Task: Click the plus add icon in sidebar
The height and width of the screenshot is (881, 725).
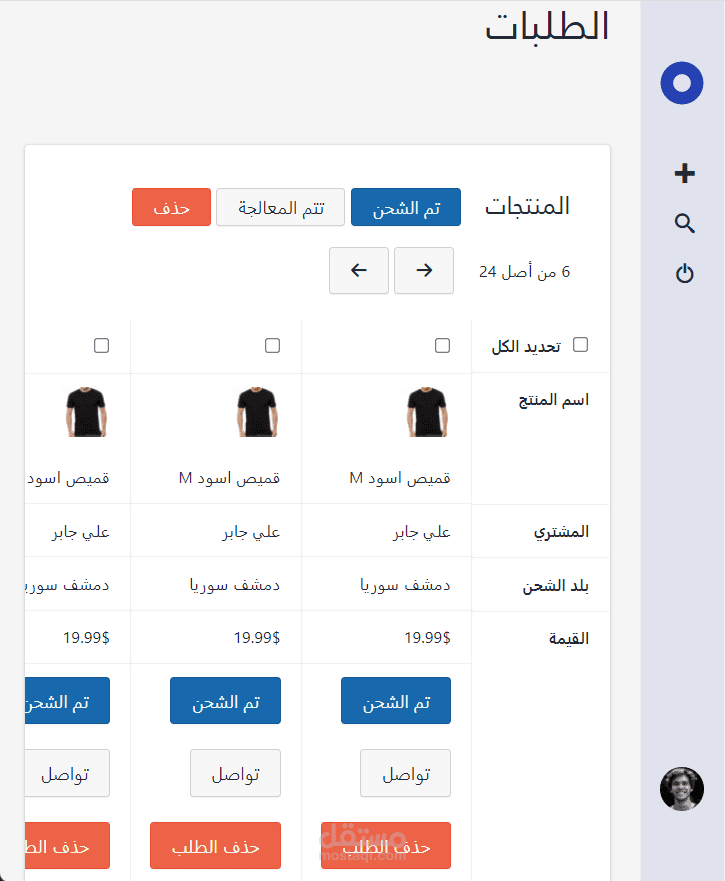Action: pyautogui.click(x=684, y=174)
